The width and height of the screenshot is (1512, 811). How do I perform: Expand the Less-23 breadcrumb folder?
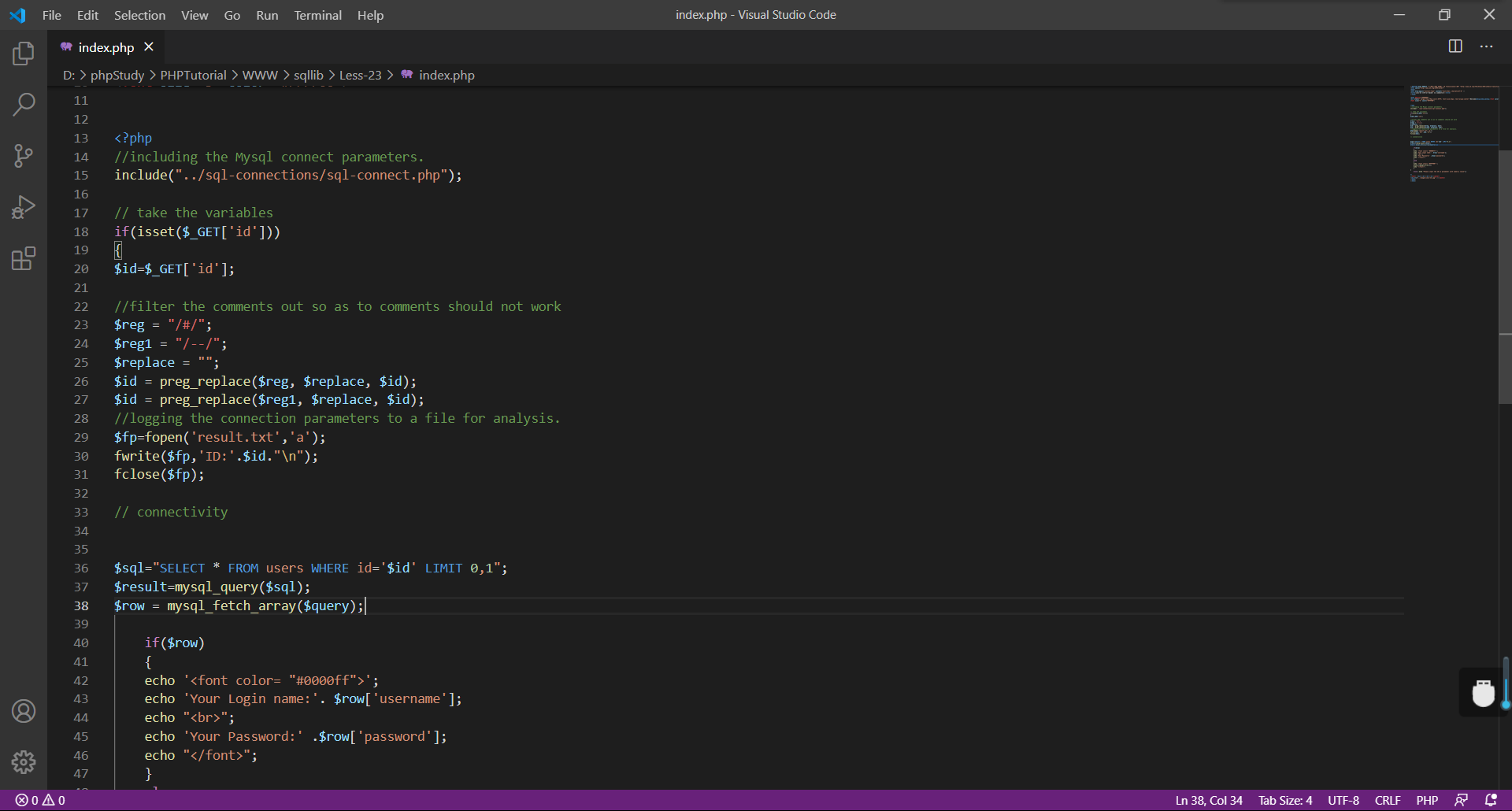[x=360, y=75]
